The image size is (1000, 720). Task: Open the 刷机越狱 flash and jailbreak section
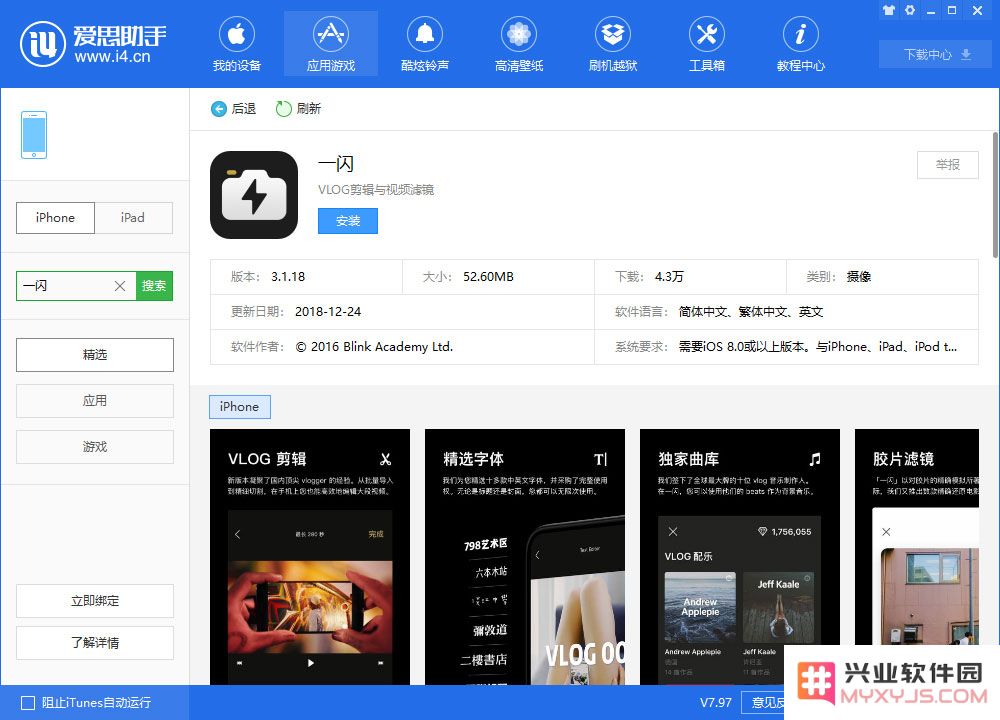[x=613, y=43]
